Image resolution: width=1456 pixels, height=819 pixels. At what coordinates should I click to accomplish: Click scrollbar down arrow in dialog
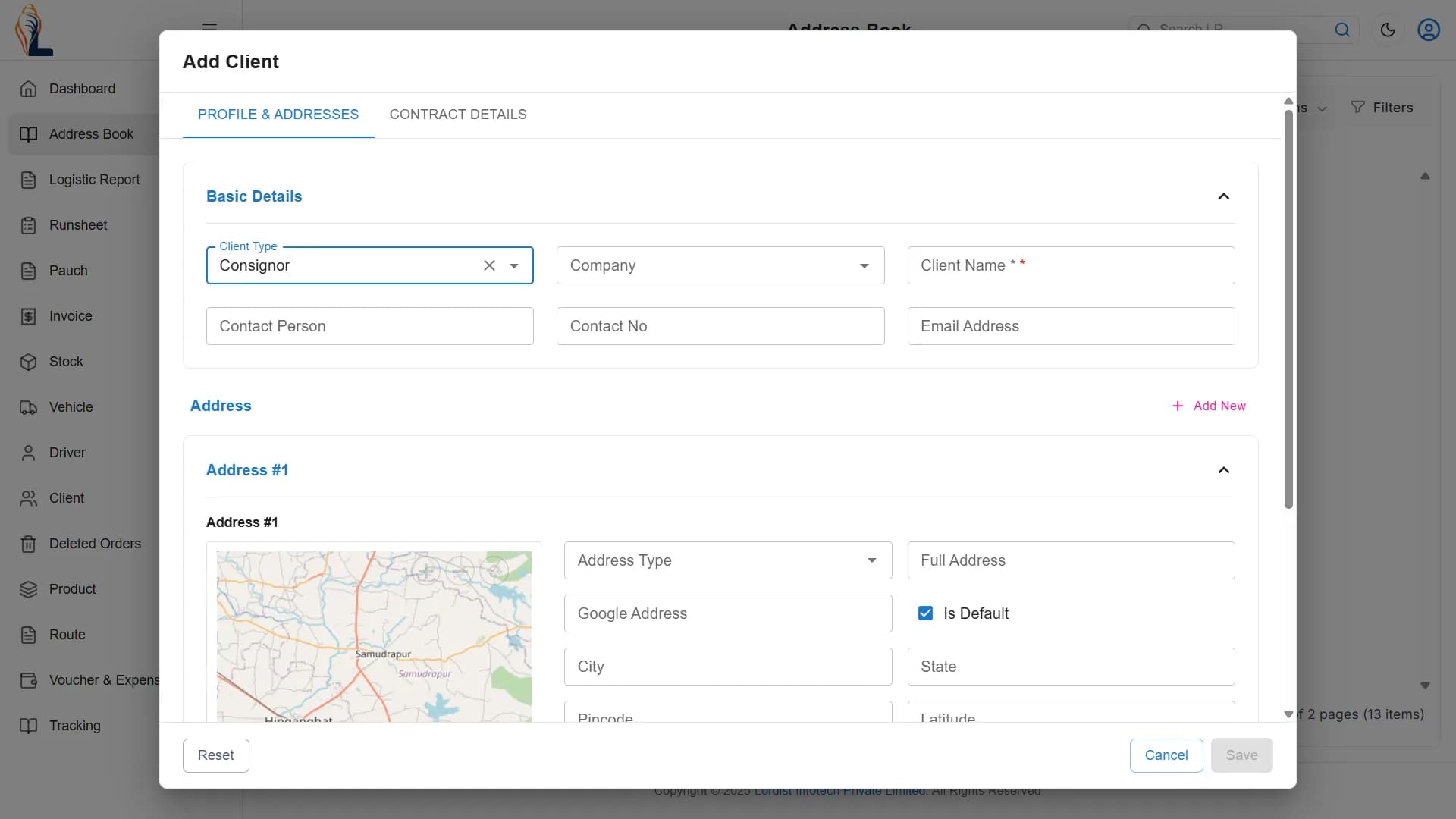coord(1288,714)
